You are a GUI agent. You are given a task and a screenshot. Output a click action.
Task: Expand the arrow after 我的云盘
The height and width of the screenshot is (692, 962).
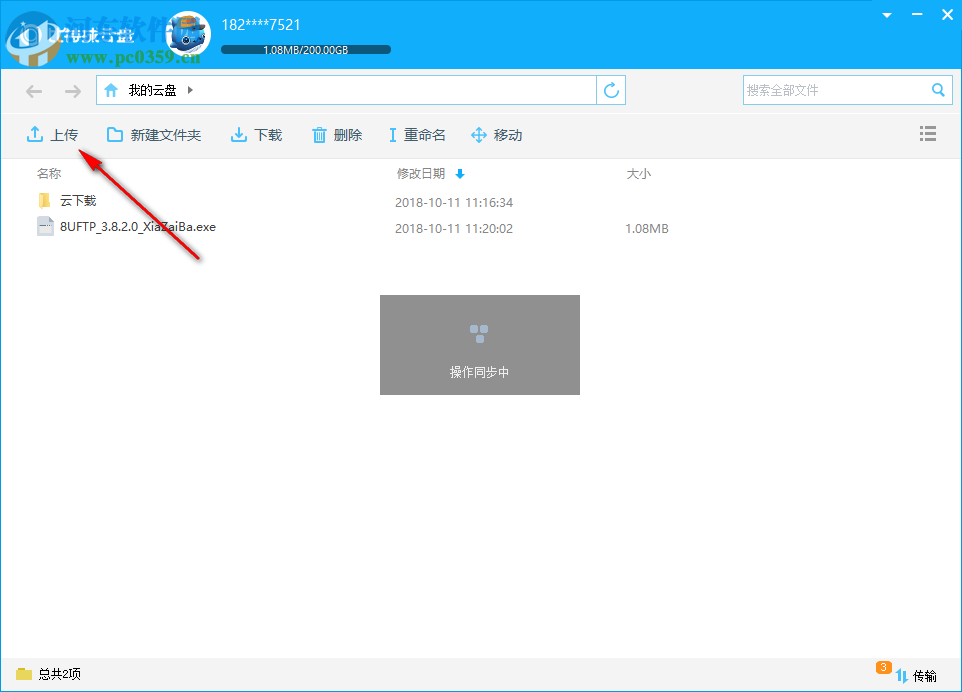[x=190, y=90]
